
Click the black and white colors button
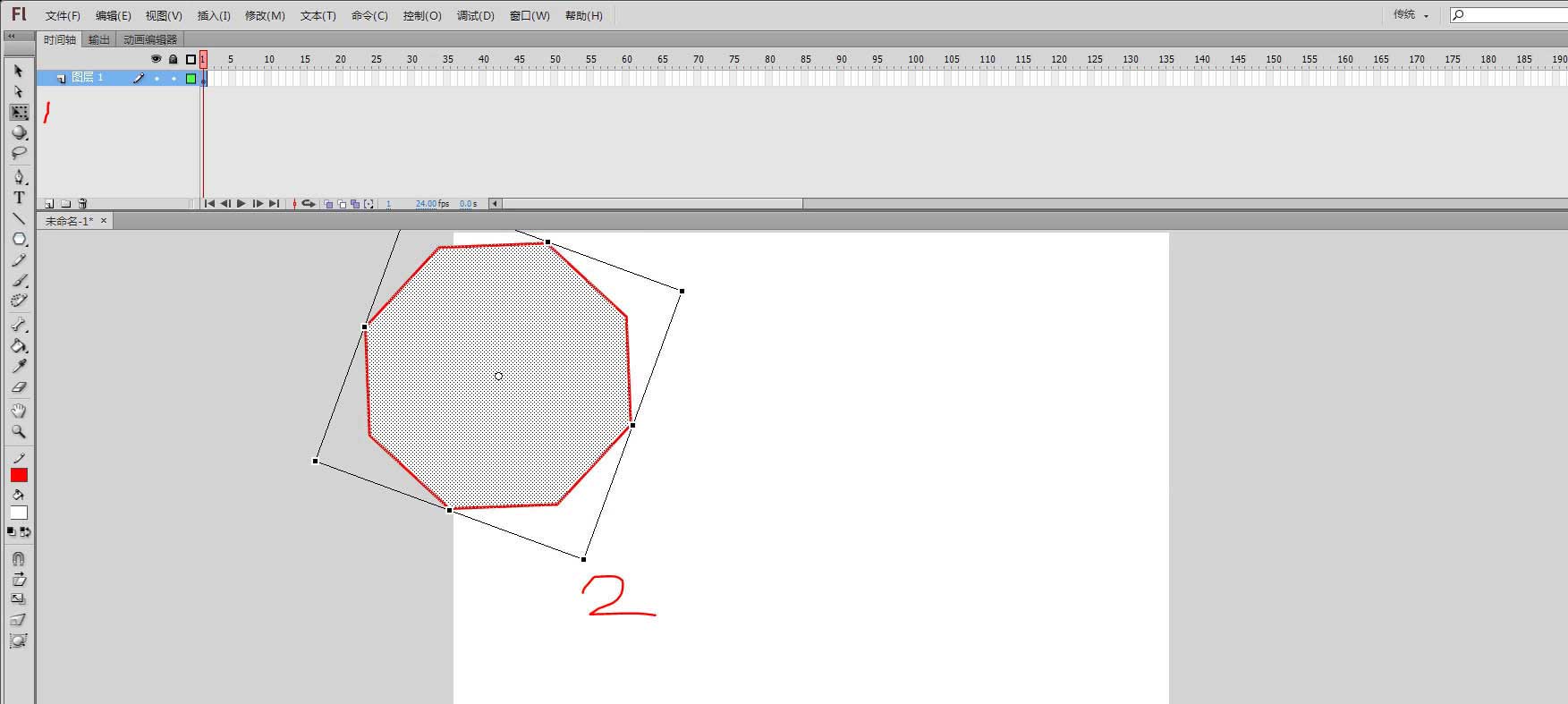tap(12, 531)
